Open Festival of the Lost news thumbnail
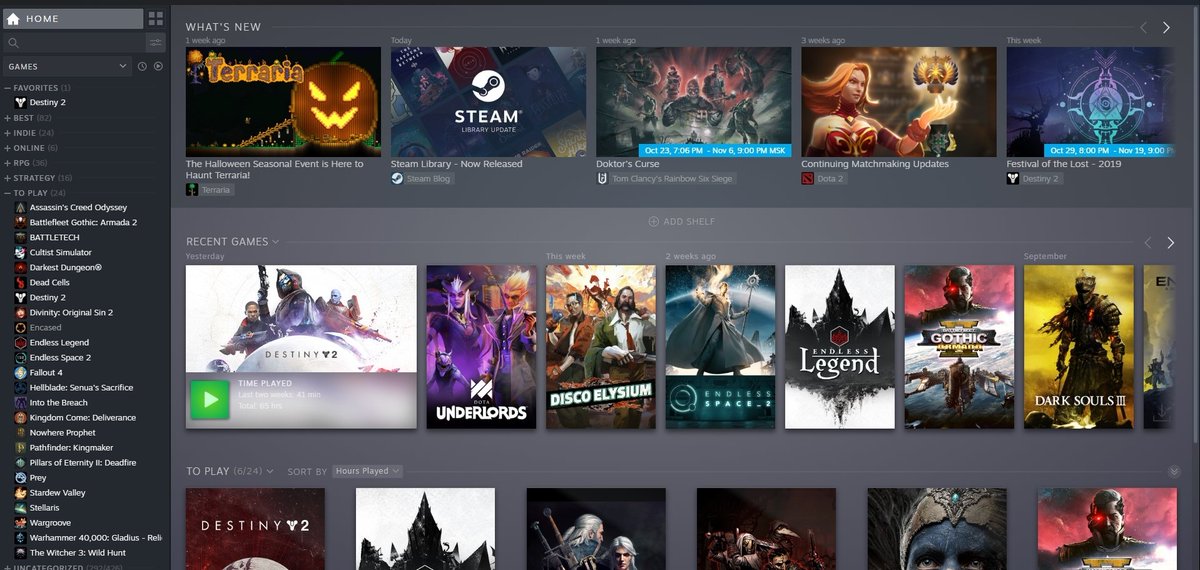Viewport: 1200px width, 570px height. tap(1090, 102)
